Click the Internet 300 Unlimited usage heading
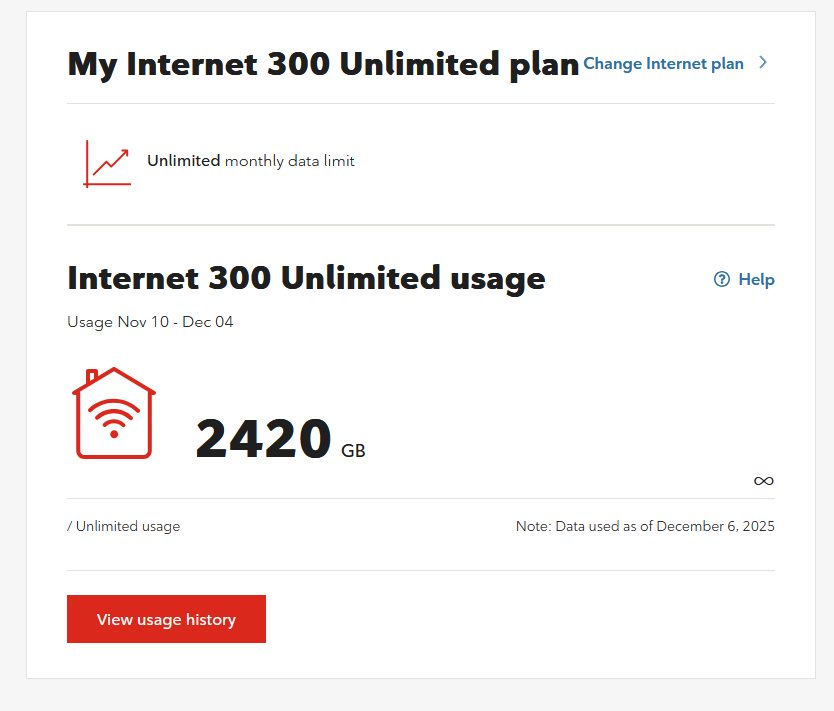 (x=306, y=278)
